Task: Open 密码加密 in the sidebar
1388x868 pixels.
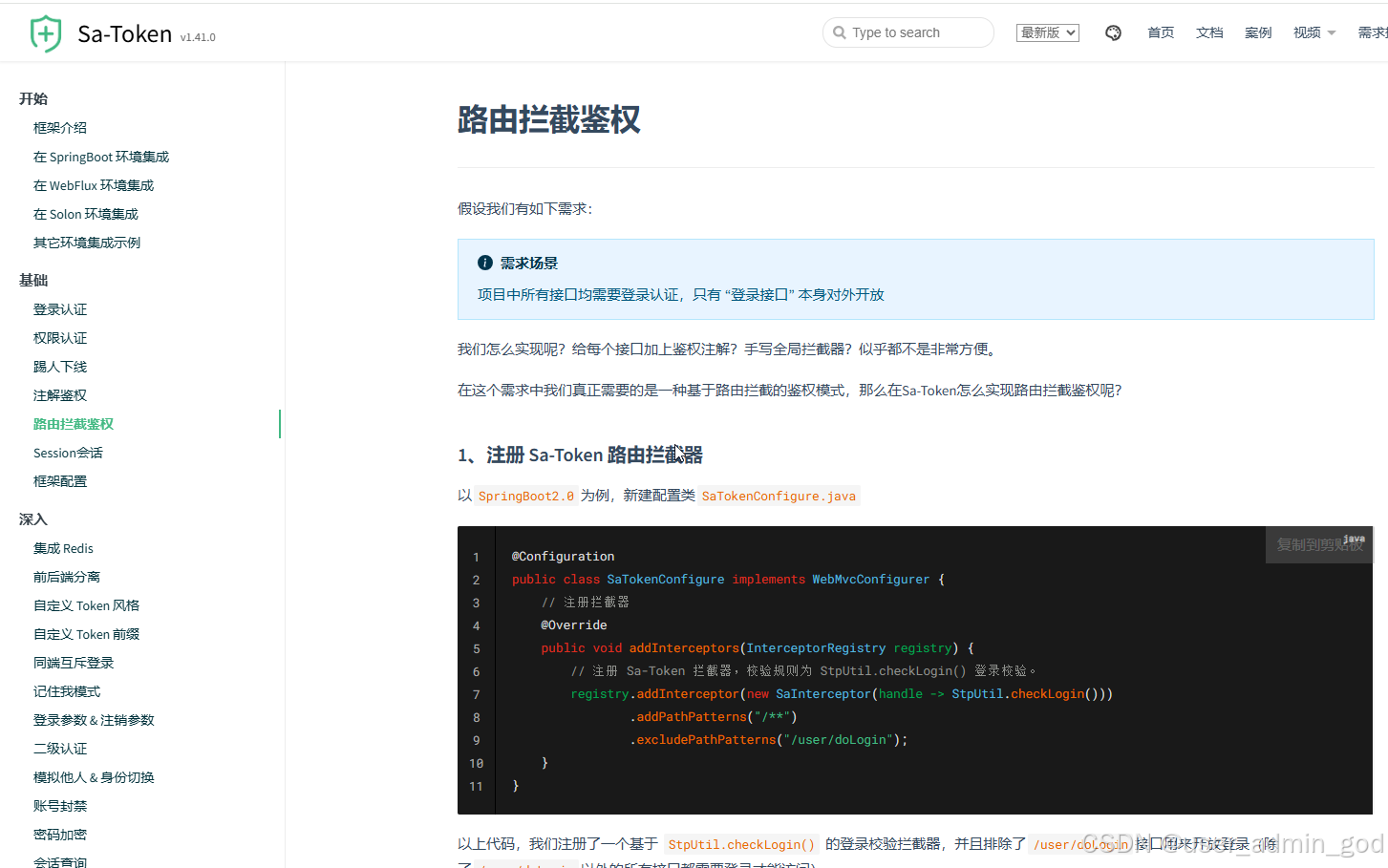Action: pos(60,835)
